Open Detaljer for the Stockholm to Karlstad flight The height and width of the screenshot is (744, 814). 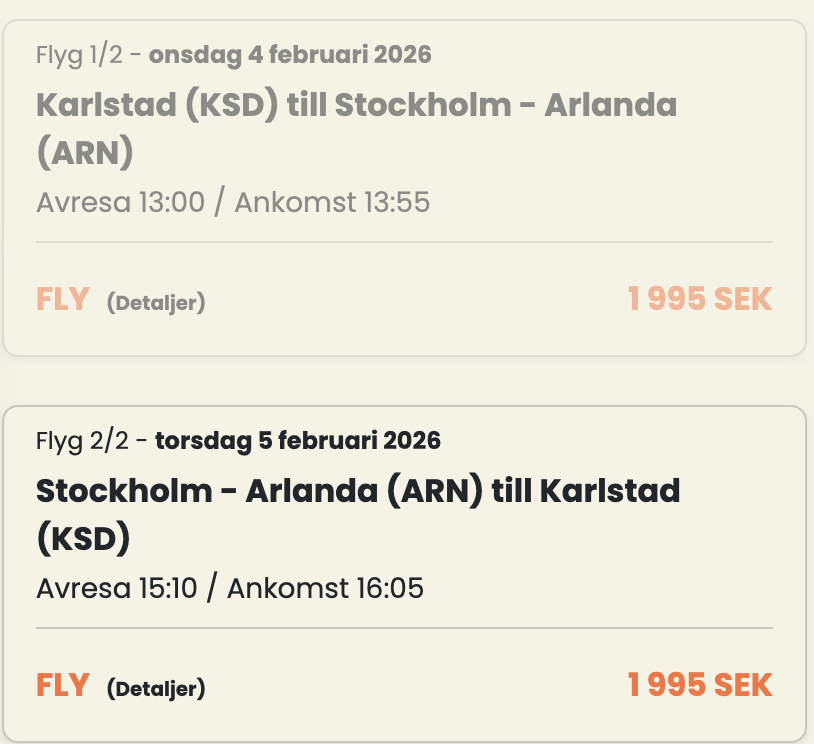tap(156, 688)
